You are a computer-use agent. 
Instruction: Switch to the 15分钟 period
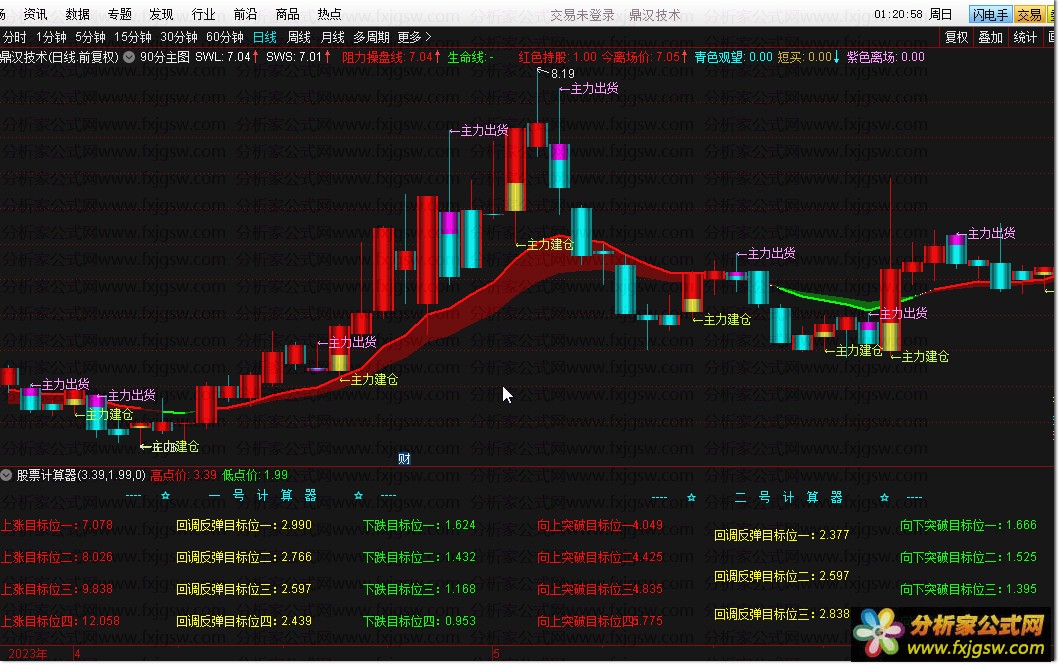[133, 37]
